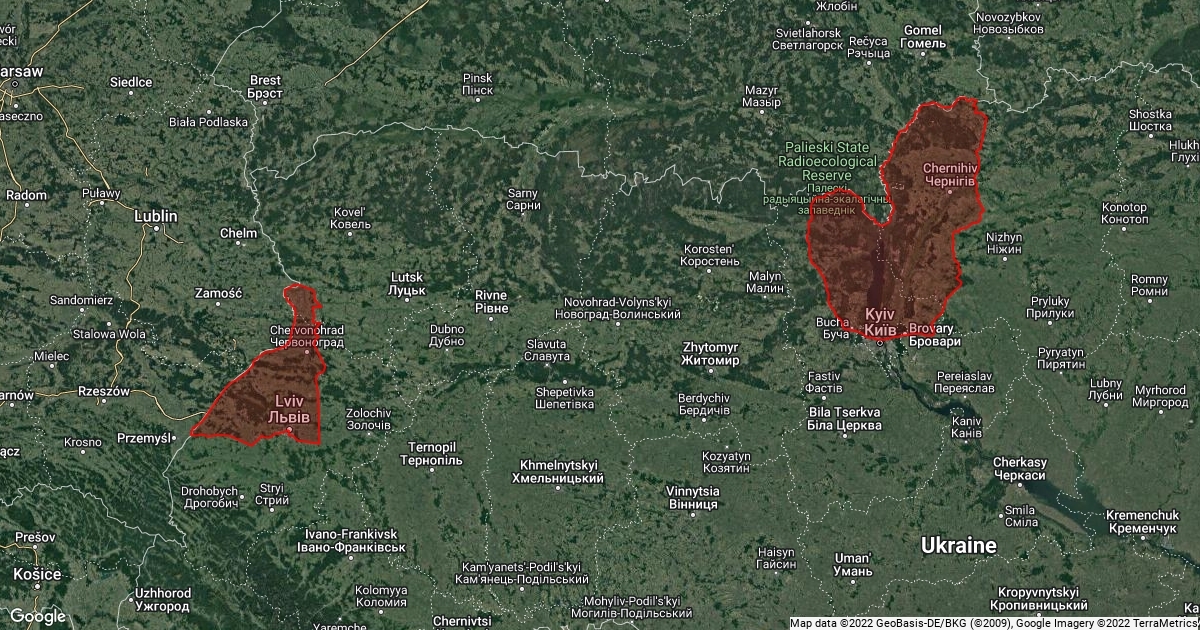Viewport: 1200px width, 630px height.
Task: Select the Zhytomyr city label
Action: [709, 353]
